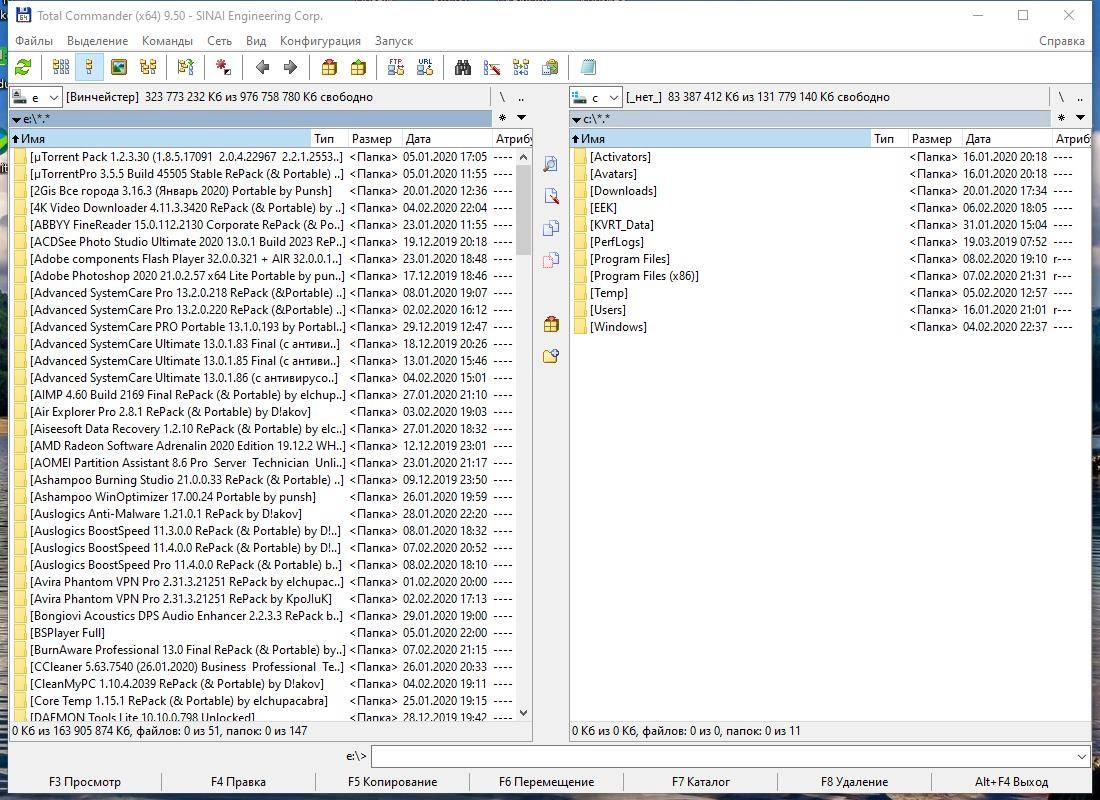1100x800 pixels.
Task: Sort left panel by Имя column
Action: click(160, 139)
